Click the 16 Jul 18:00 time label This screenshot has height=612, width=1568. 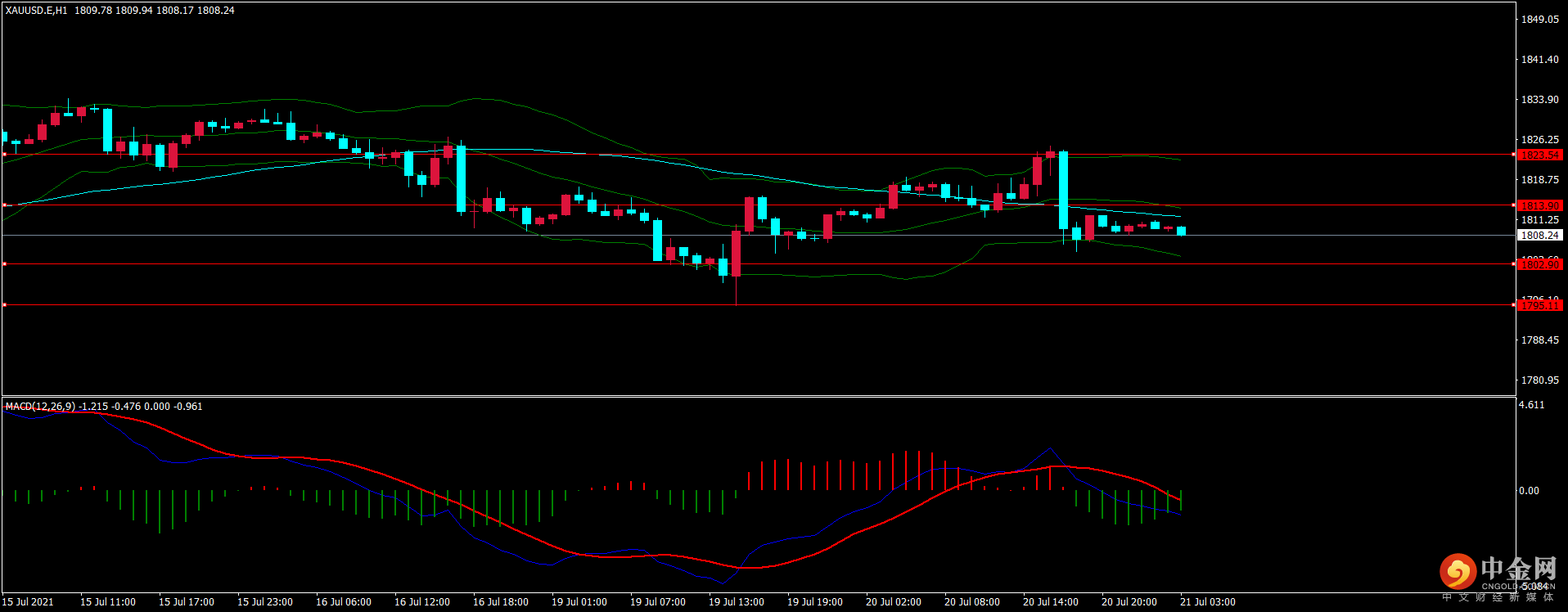[x=501, y=602]
